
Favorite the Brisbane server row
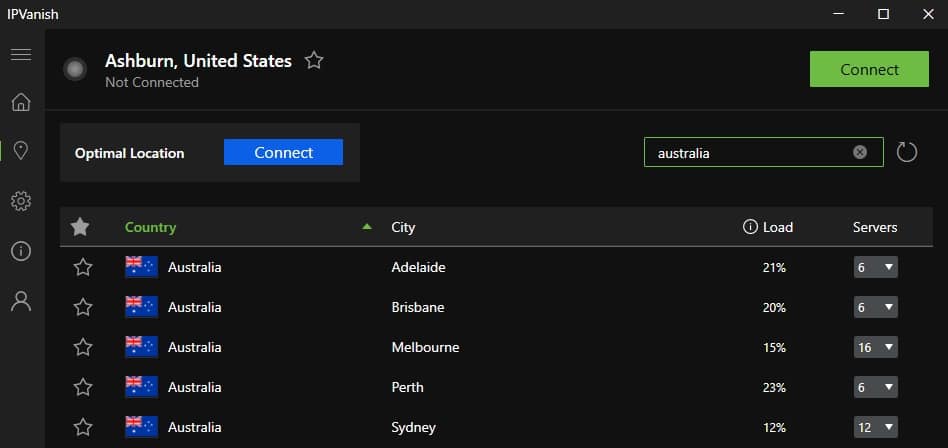pos(83,307)
